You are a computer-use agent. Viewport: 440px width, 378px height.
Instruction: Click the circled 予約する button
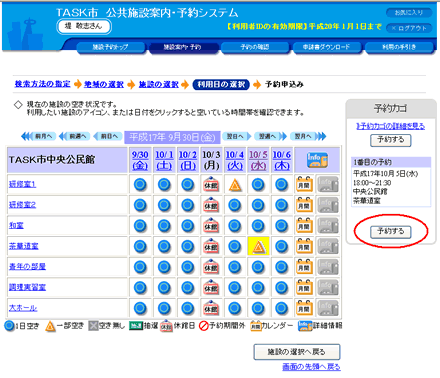click(390, 231)
